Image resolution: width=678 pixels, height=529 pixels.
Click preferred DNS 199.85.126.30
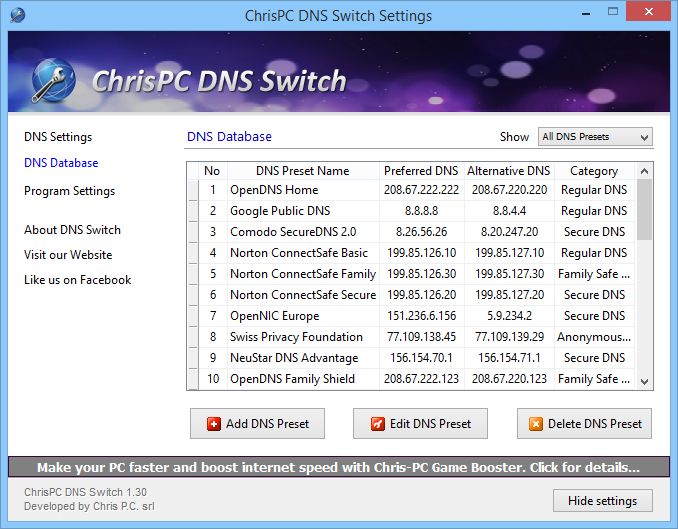point(422,274)
